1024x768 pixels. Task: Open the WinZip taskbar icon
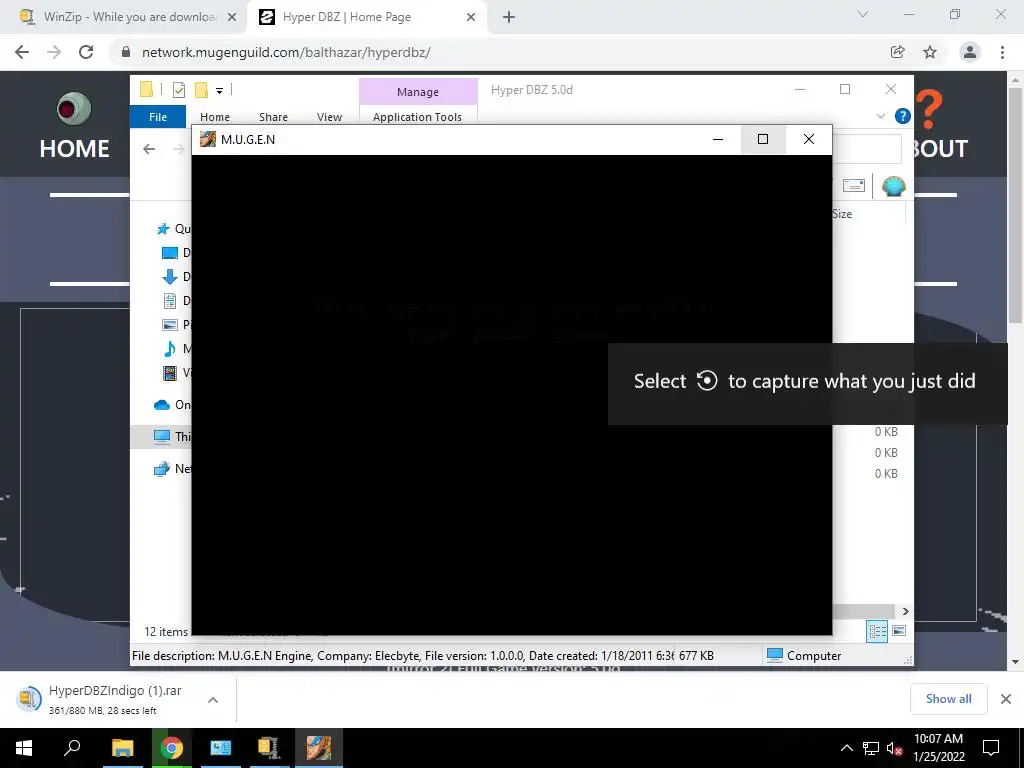[269, 748]
